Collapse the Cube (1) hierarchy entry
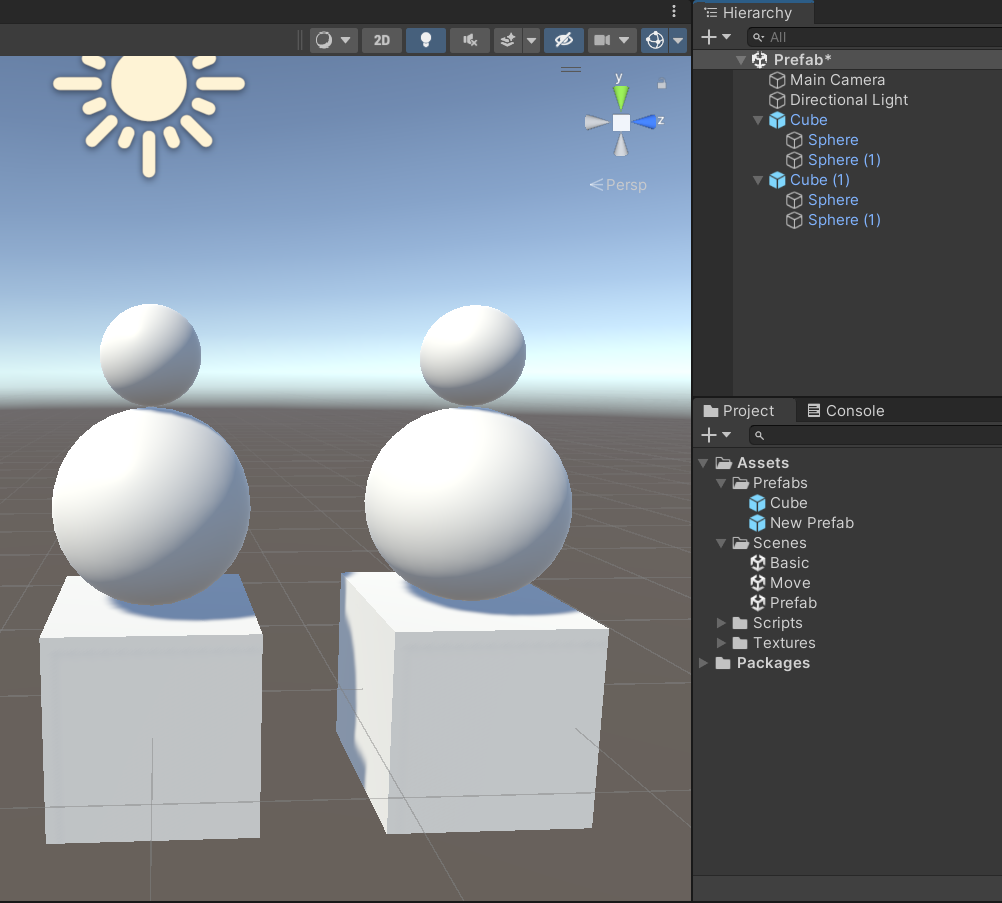 (758, 179)
